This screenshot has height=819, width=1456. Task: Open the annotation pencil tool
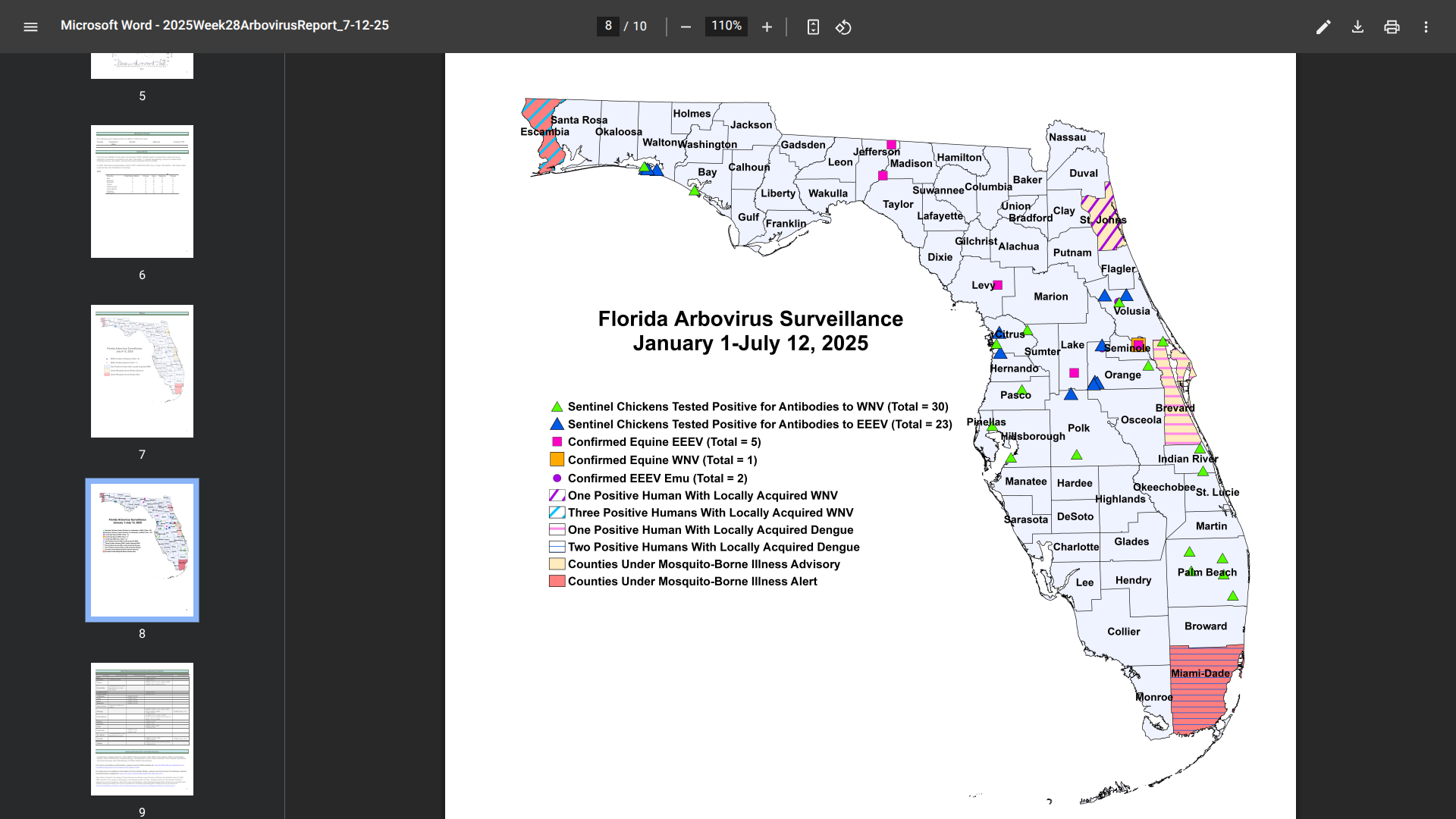pos(1323,27)
